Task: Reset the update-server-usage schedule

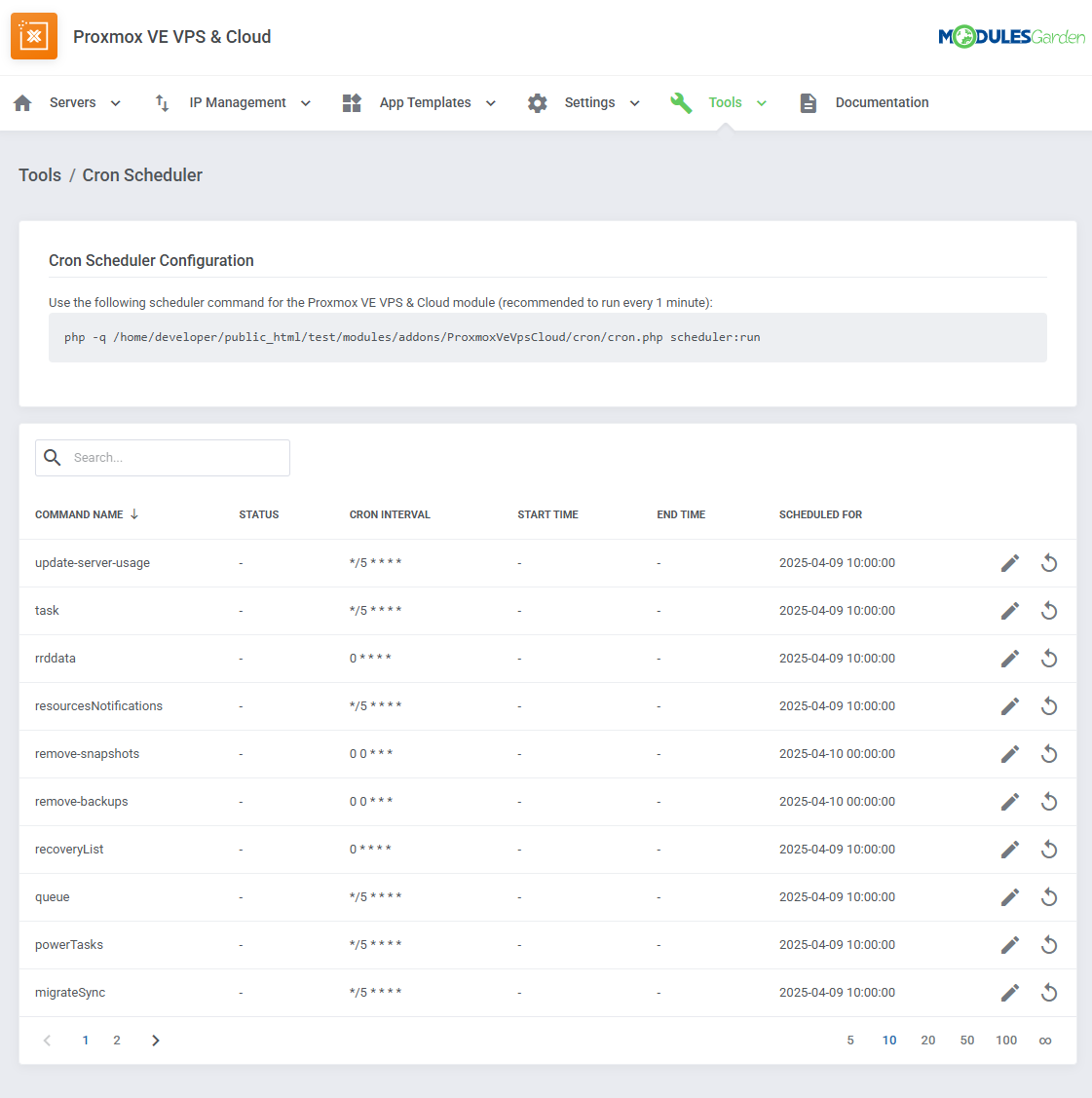Action: [1048, 563]
